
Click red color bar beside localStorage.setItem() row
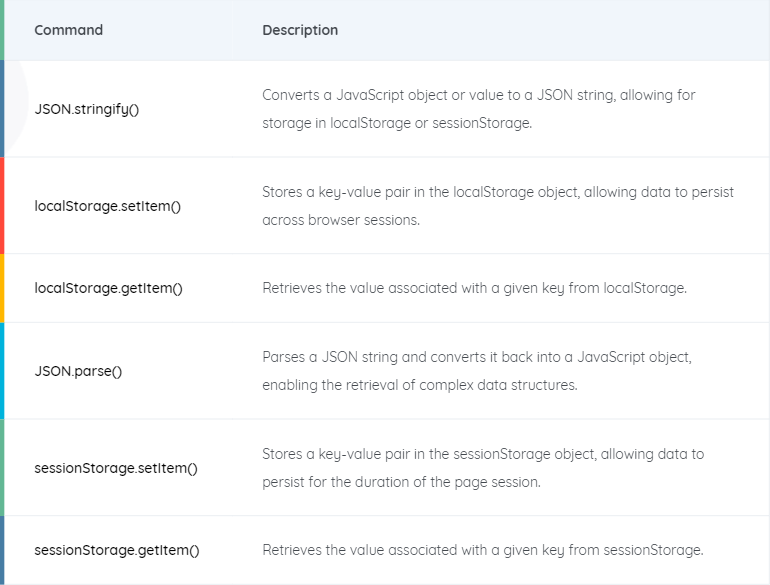click(2, 205)
